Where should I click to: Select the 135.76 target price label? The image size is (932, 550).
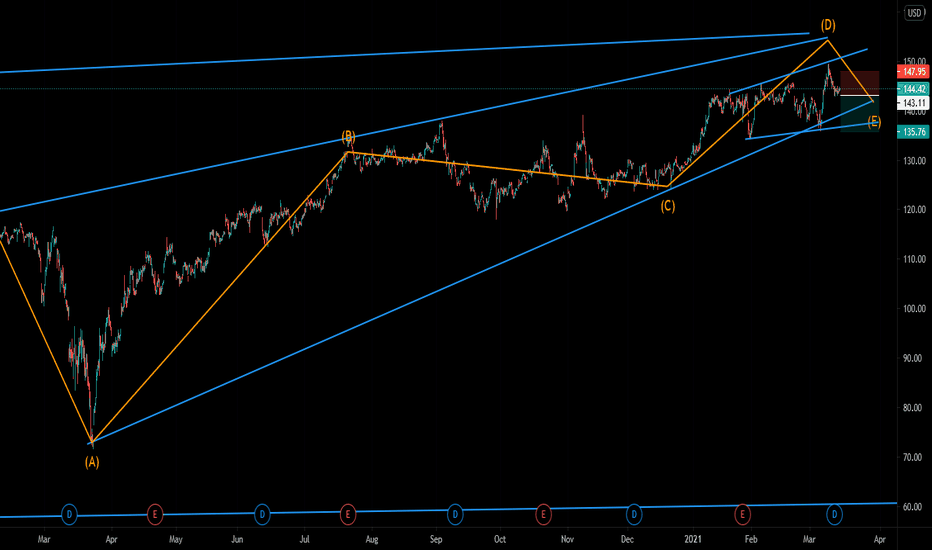(913, 132)
